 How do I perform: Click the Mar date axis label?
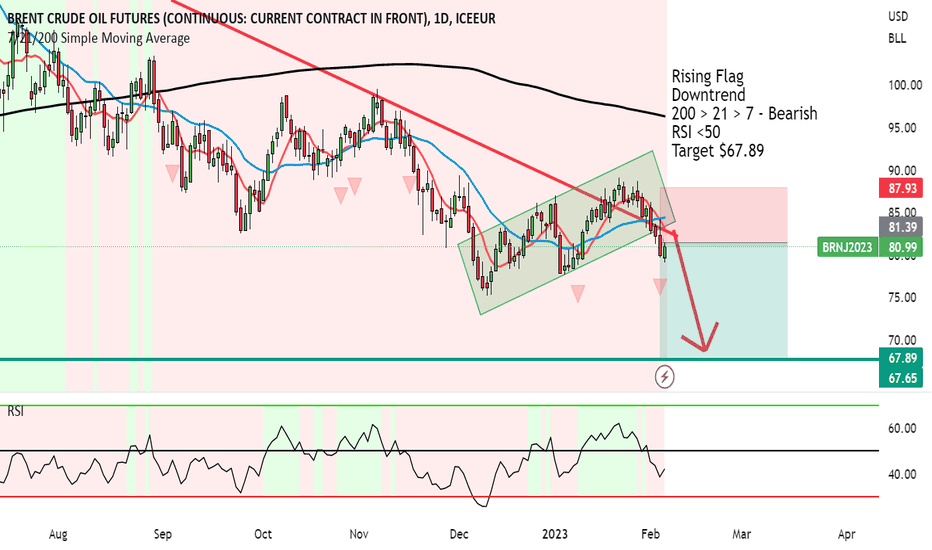[741, 534]
